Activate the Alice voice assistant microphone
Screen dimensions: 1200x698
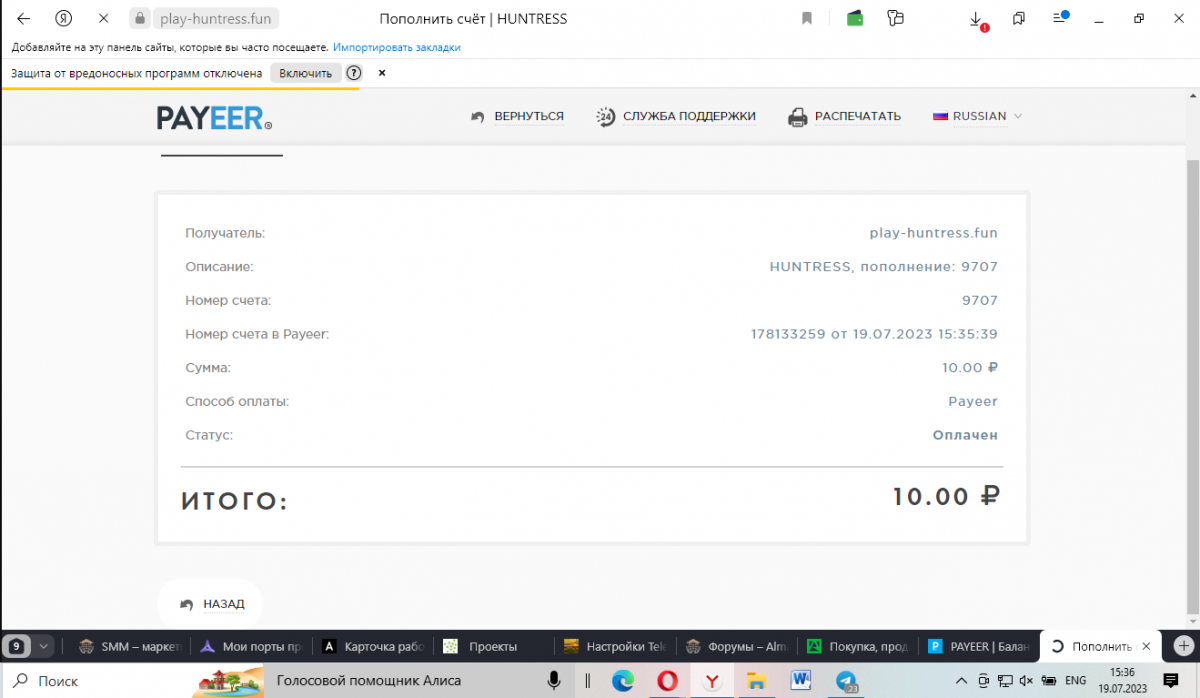coord(553,681)
